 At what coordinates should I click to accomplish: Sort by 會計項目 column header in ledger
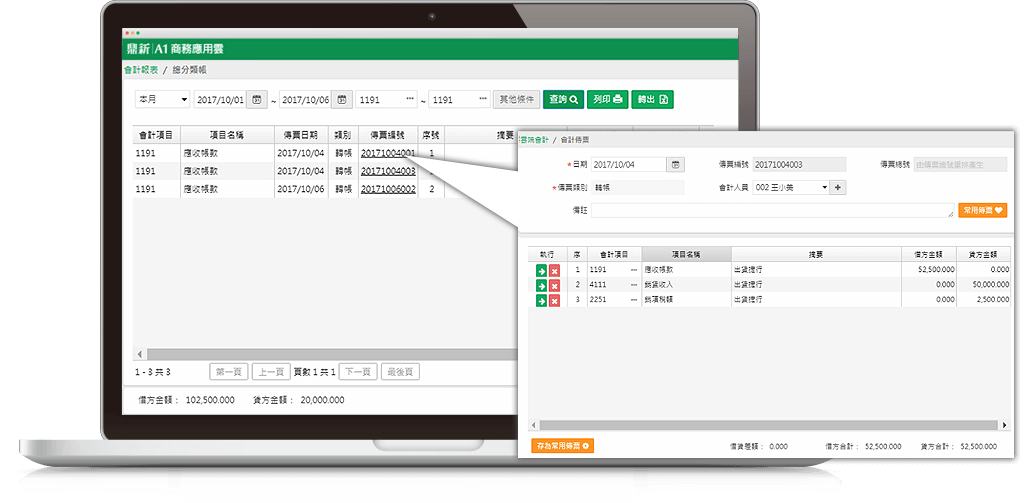[x=156, y=135]
